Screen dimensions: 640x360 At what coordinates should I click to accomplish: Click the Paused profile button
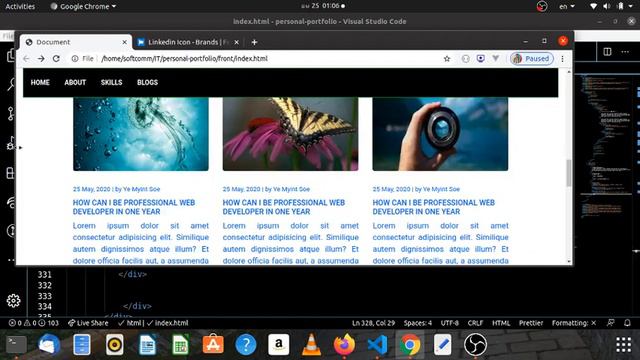click(x=531, y=59)
